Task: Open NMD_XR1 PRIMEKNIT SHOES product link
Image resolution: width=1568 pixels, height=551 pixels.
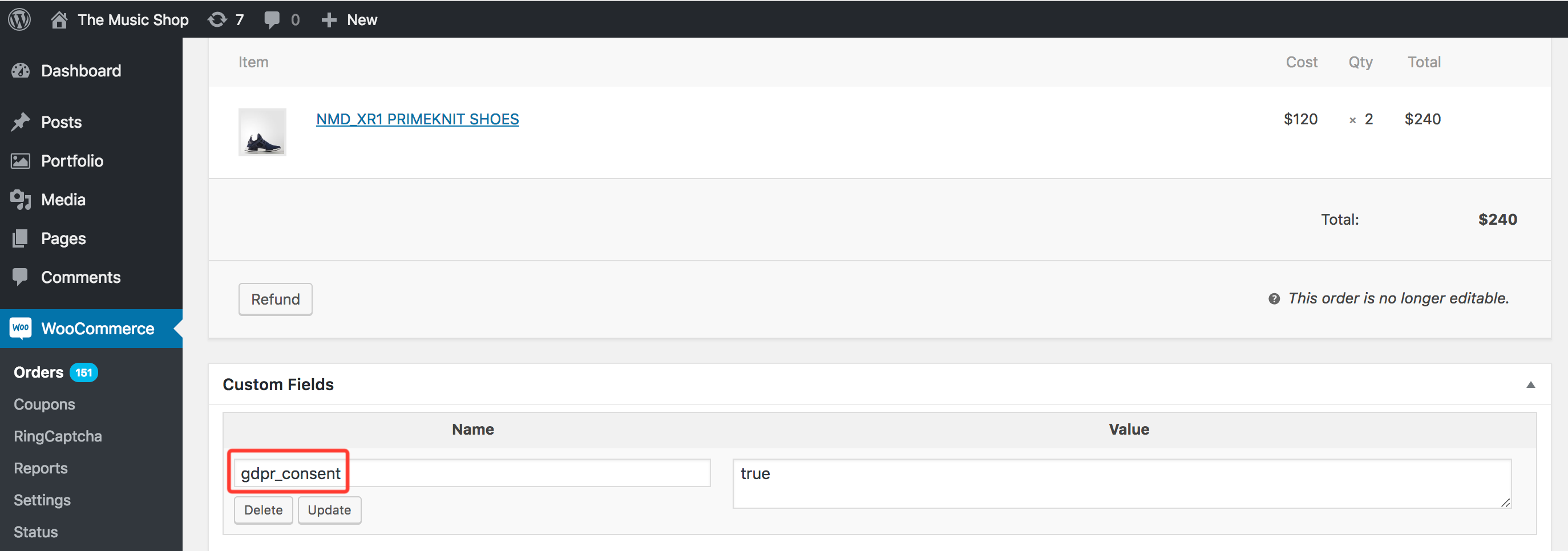Action: coord(418,119)
